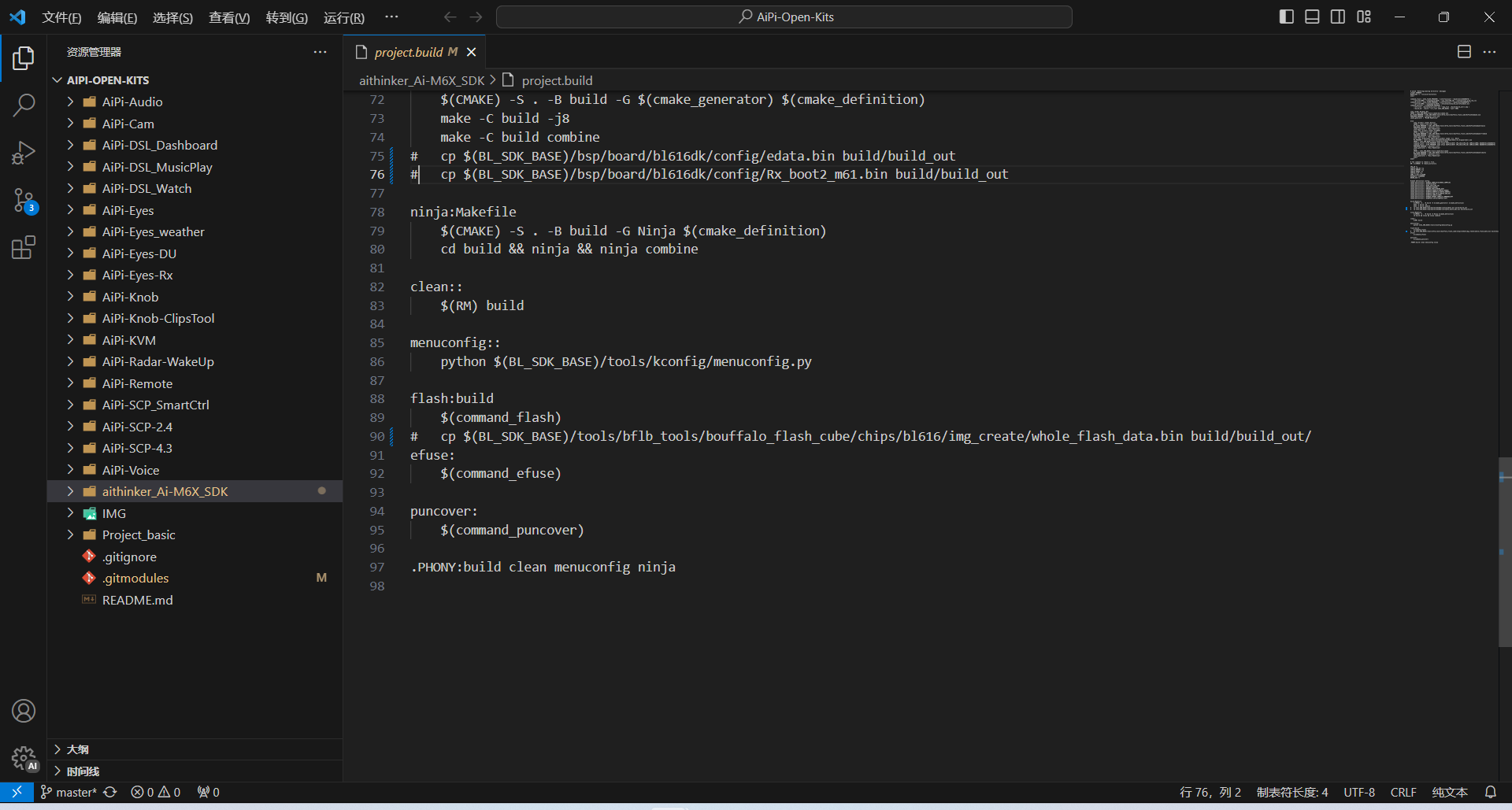Click the sync changes icon in status bar
1512x810 pixels.
tap(110, 792)
